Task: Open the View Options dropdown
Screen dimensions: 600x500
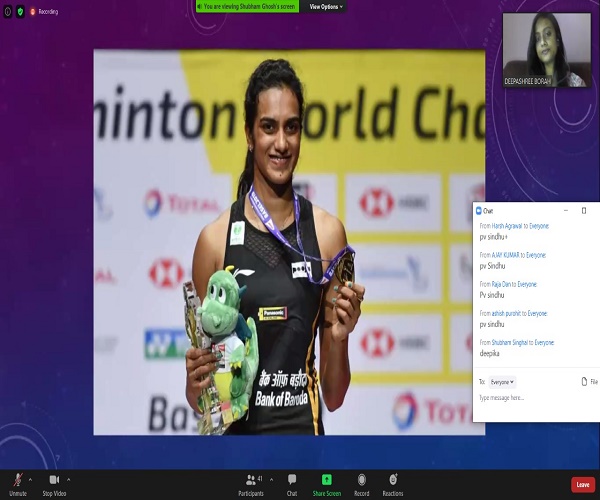Action: pyautogui.click(x=326, y=7)
